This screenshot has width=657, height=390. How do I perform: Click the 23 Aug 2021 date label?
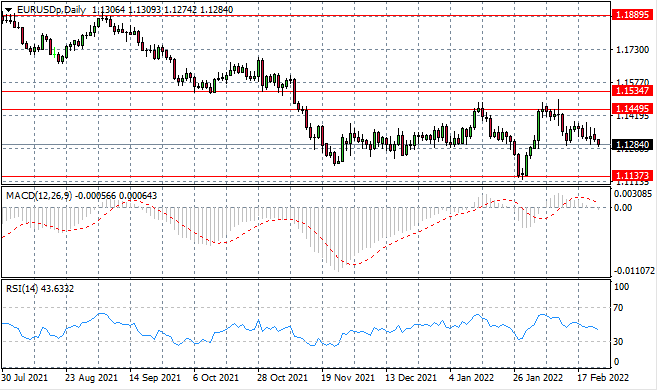[91, 377]
